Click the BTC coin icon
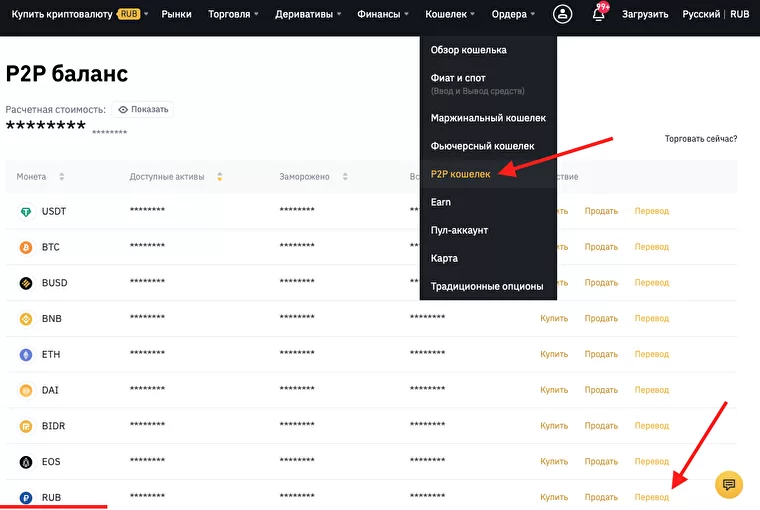760x510 pixels. coord(26,247)
